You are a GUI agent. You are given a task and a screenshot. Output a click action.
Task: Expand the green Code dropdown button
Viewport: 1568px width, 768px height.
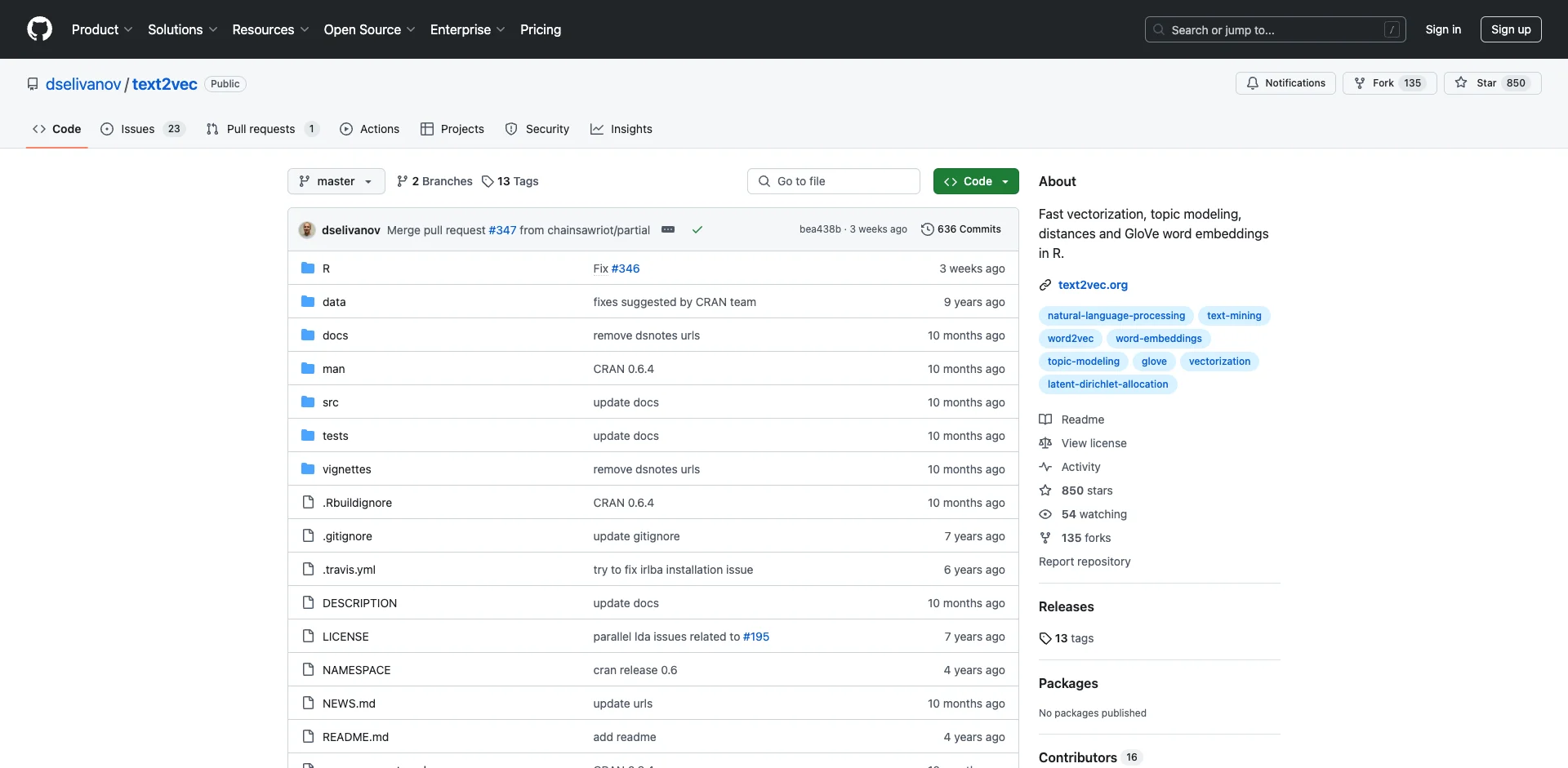tap(976, 181)
